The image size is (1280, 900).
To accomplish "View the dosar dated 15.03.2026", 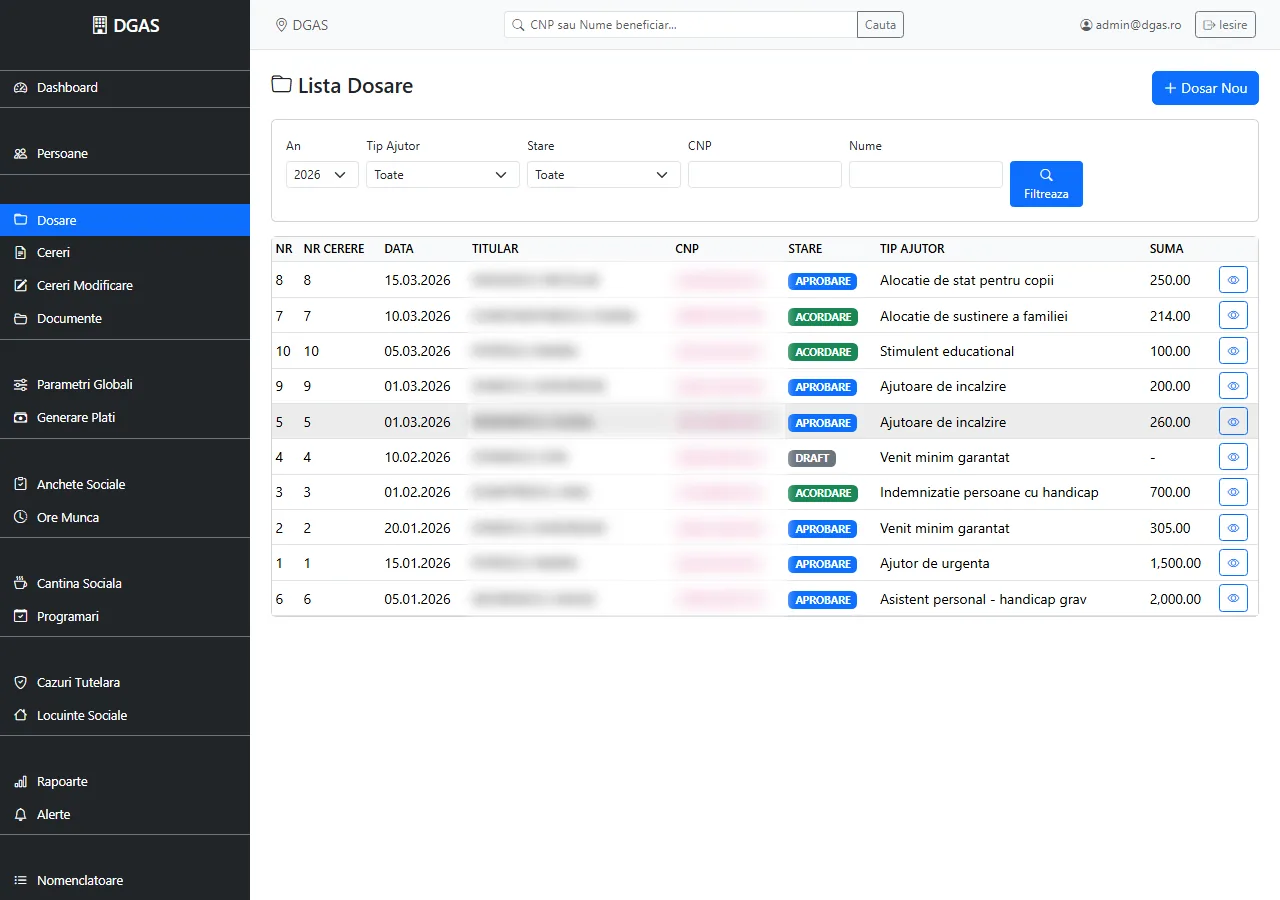I will [x=1233, y=281].
